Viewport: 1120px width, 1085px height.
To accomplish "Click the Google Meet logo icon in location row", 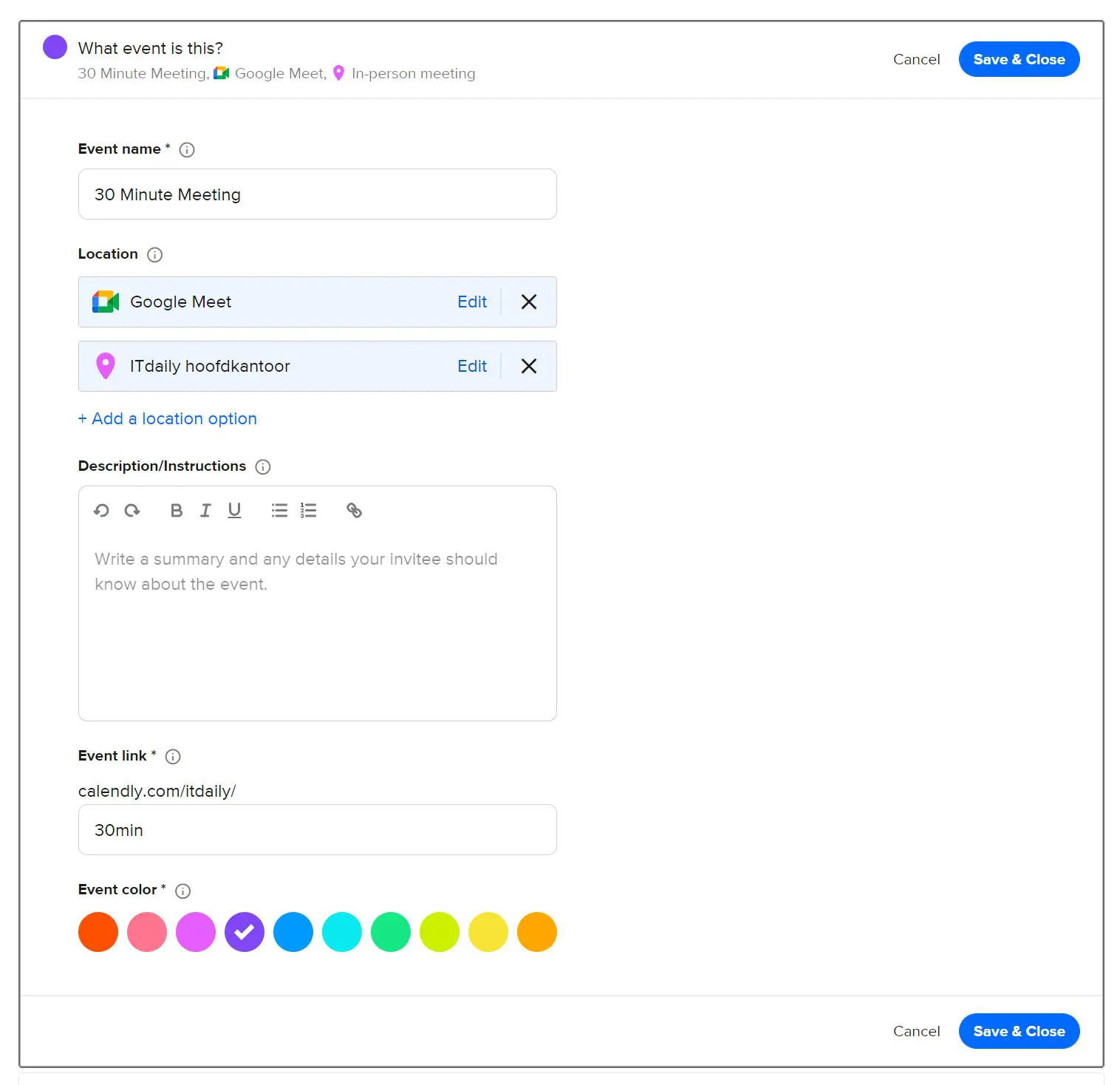I will click(106, 302).
